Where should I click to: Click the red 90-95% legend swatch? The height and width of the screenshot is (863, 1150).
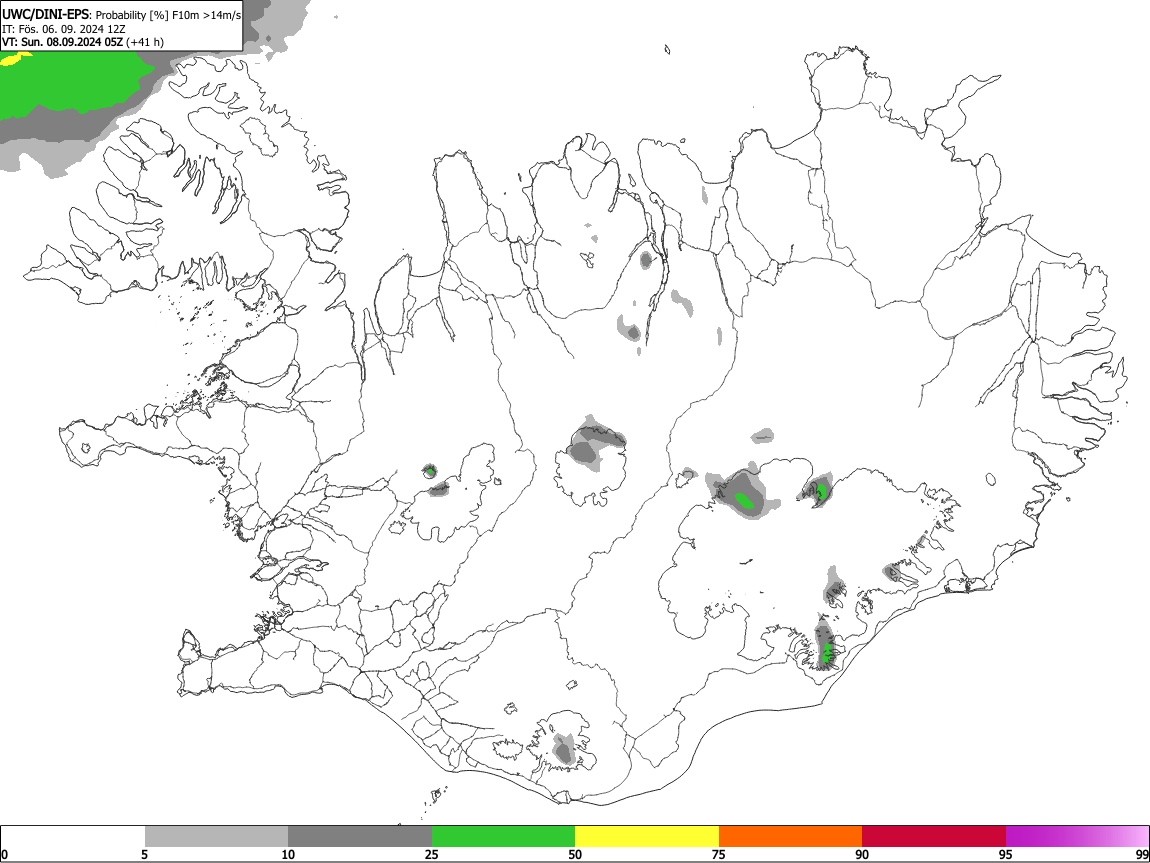click(x=934, y=836)
